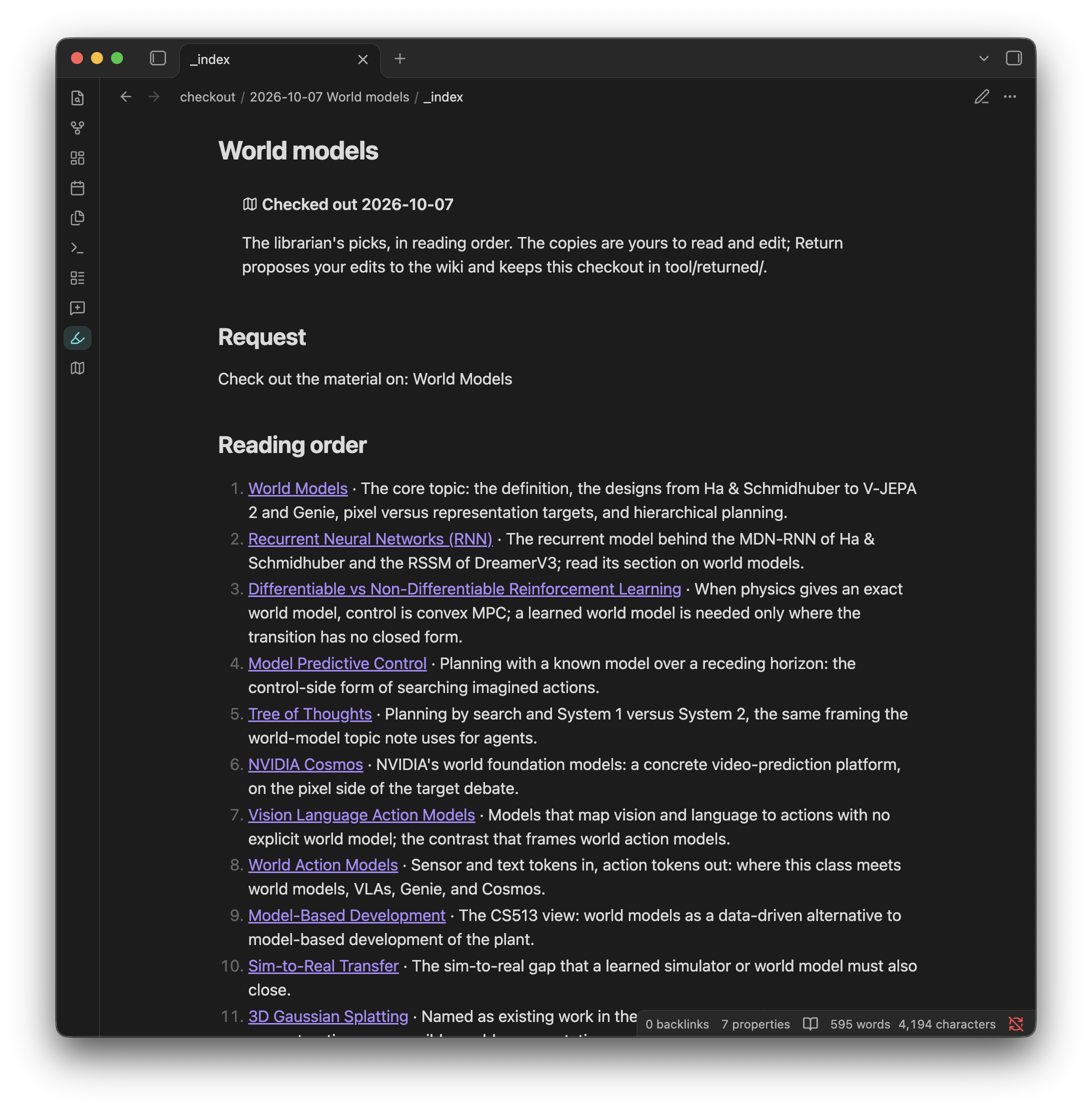Open the templates copy icon
Viewport: 1092px width, 1111px height.
tap(77, 218)
